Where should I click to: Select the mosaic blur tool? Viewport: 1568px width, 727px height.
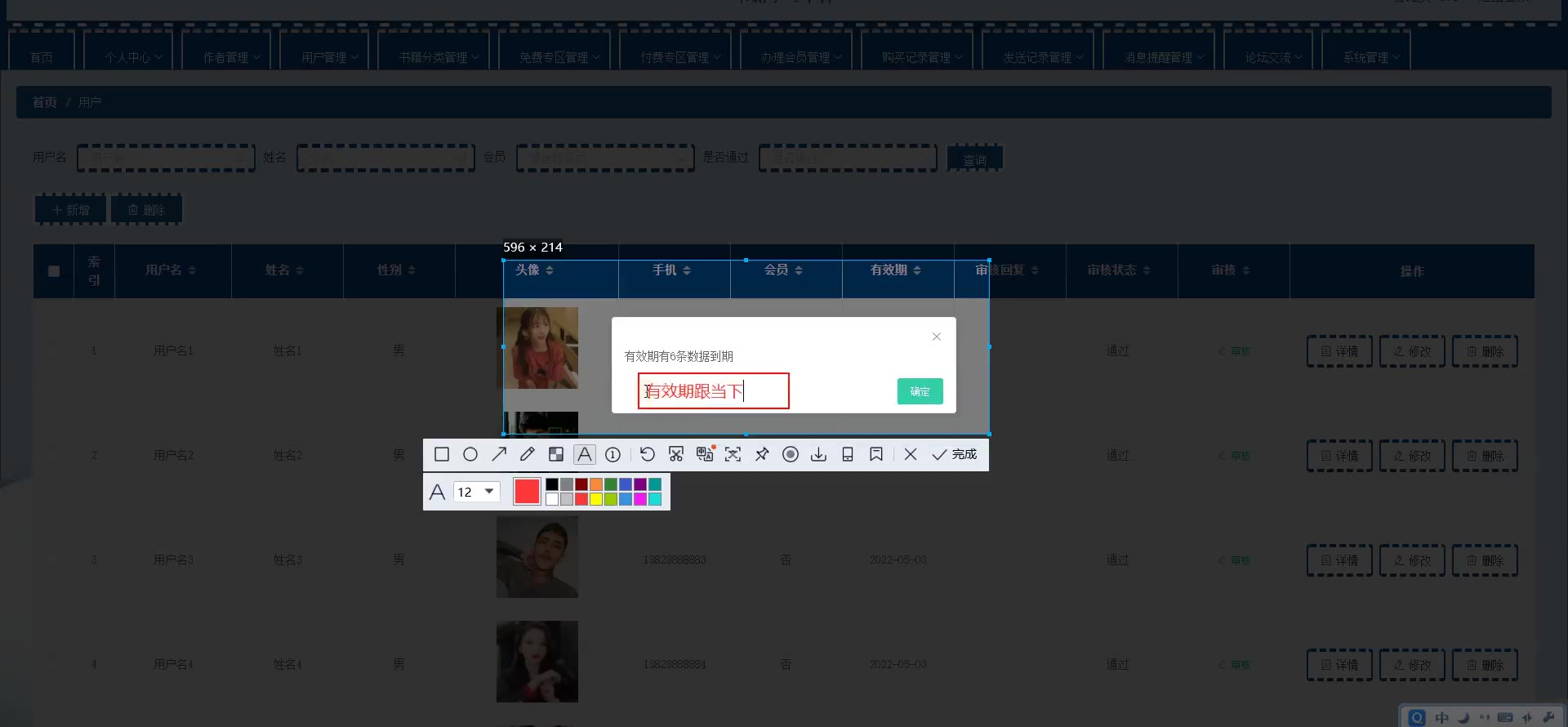click(x=556, y=454)
